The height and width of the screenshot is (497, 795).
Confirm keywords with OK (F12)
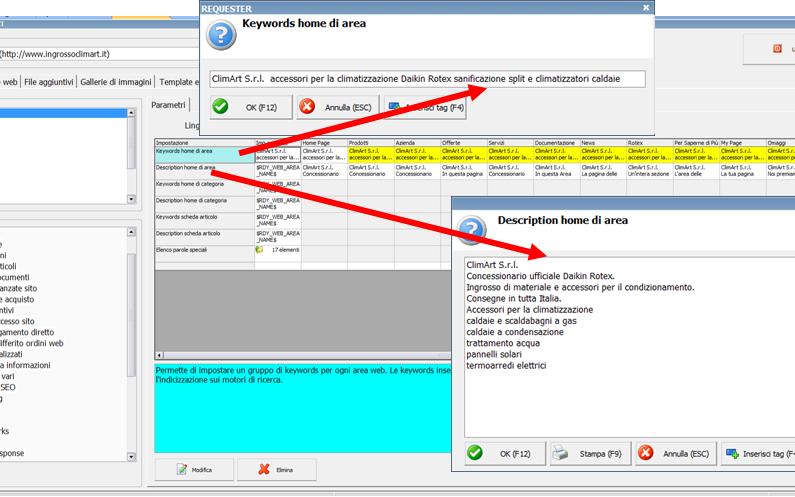pos(251,108)
